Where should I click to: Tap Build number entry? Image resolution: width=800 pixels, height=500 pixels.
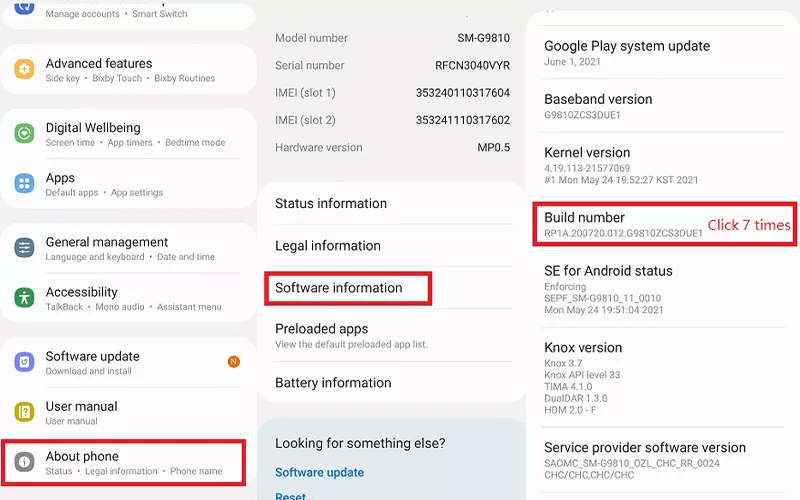622,224
